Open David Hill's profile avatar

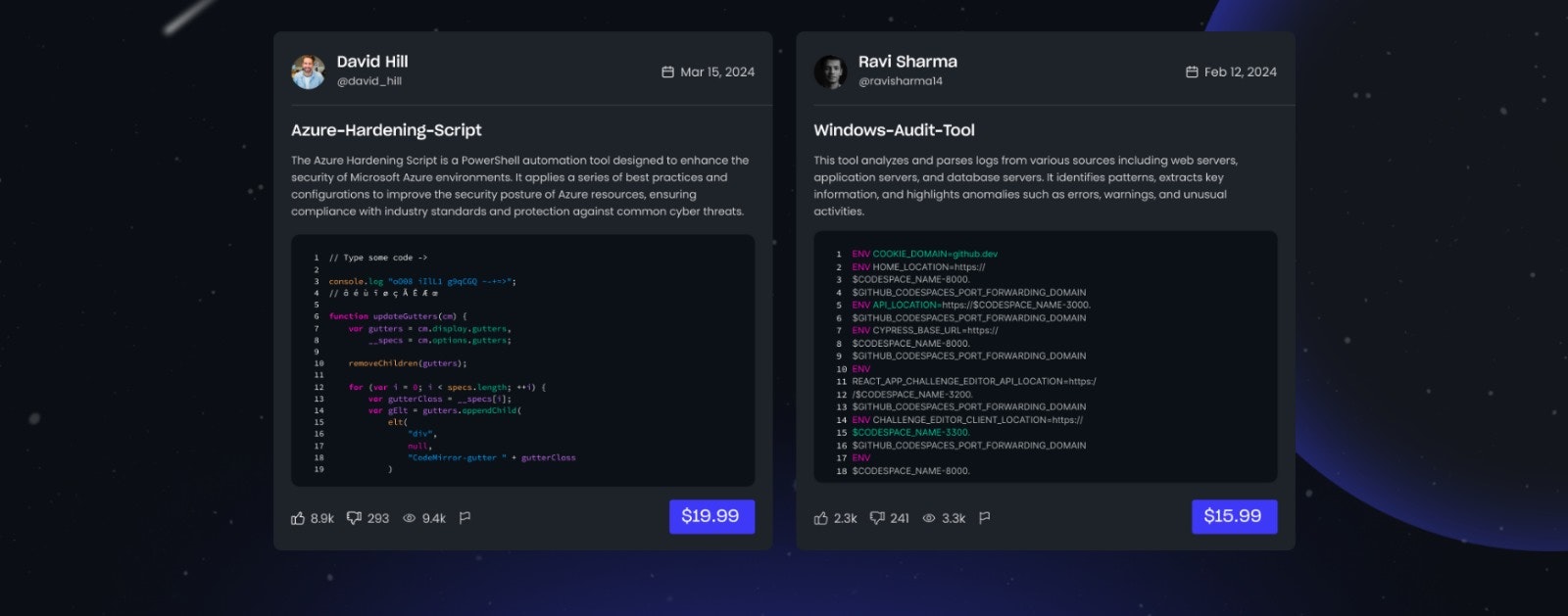[x=308, y=71]
